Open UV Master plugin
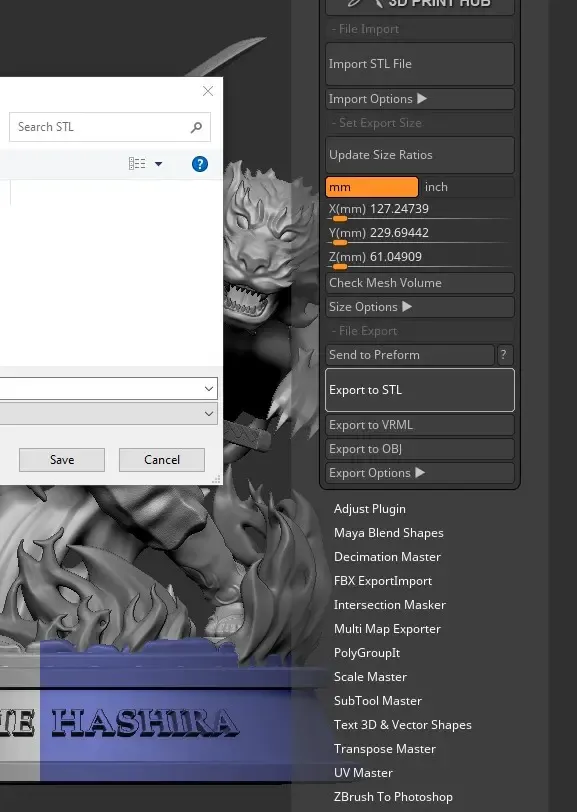 tap(363, 773)
